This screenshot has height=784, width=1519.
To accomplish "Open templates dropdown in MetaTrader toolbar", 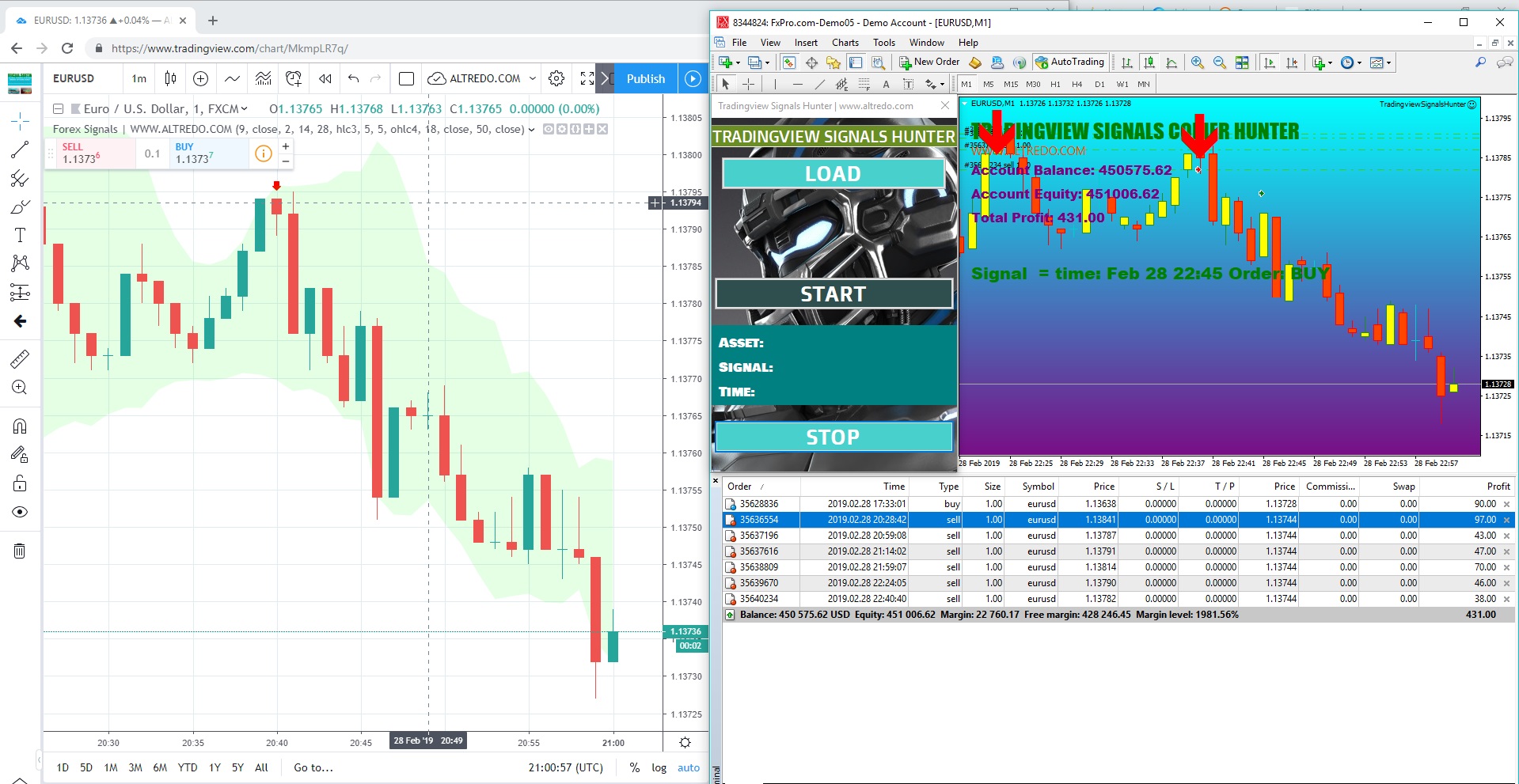I will coord(1388,63).
